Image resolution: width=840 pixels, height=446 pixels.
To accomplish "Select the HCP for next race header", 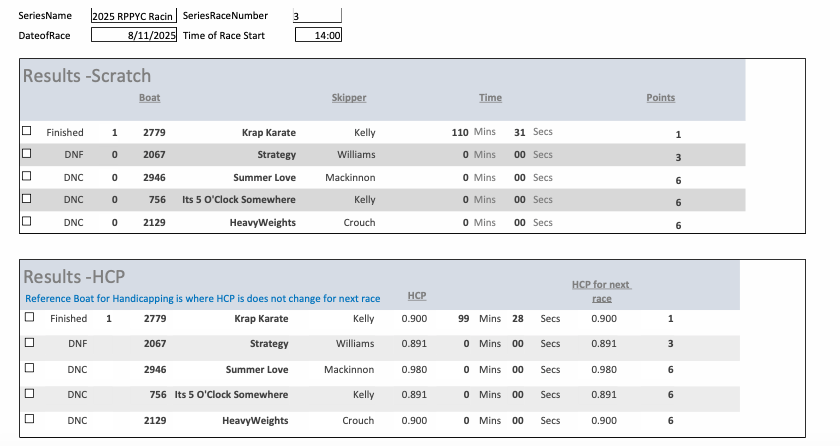I will coord(601,291).
